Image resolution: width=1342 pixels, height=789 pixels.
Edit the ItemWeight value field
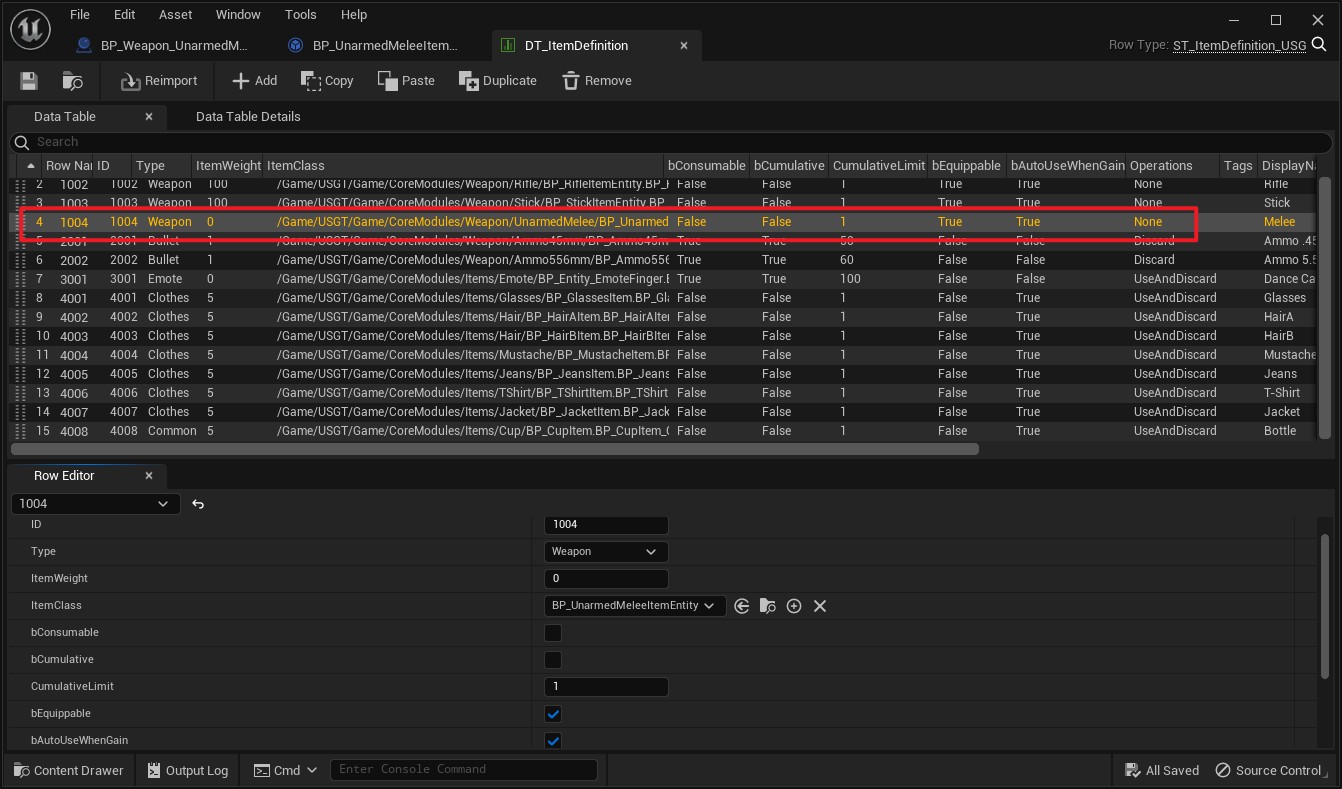(x=606, y=578)
